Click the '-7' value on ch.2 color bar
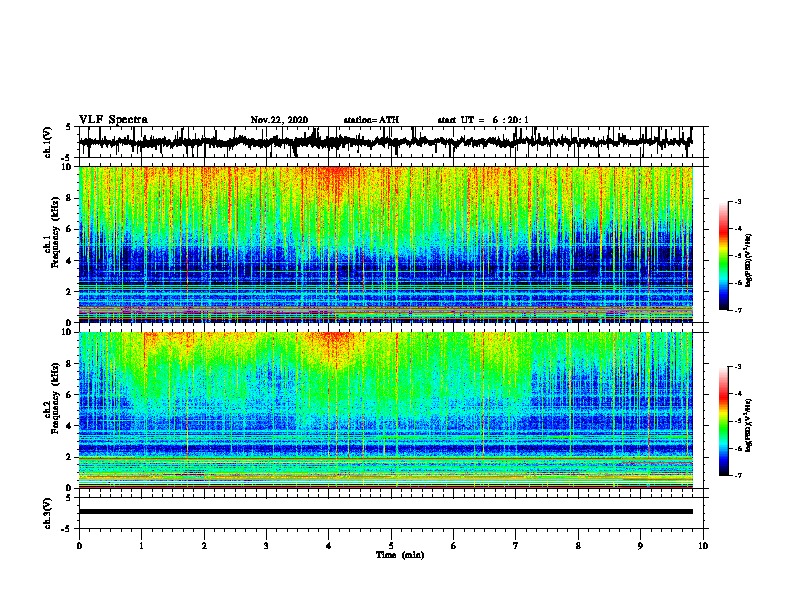The height and width of the screenshot is (612, 792). click(x=737, y=475)
